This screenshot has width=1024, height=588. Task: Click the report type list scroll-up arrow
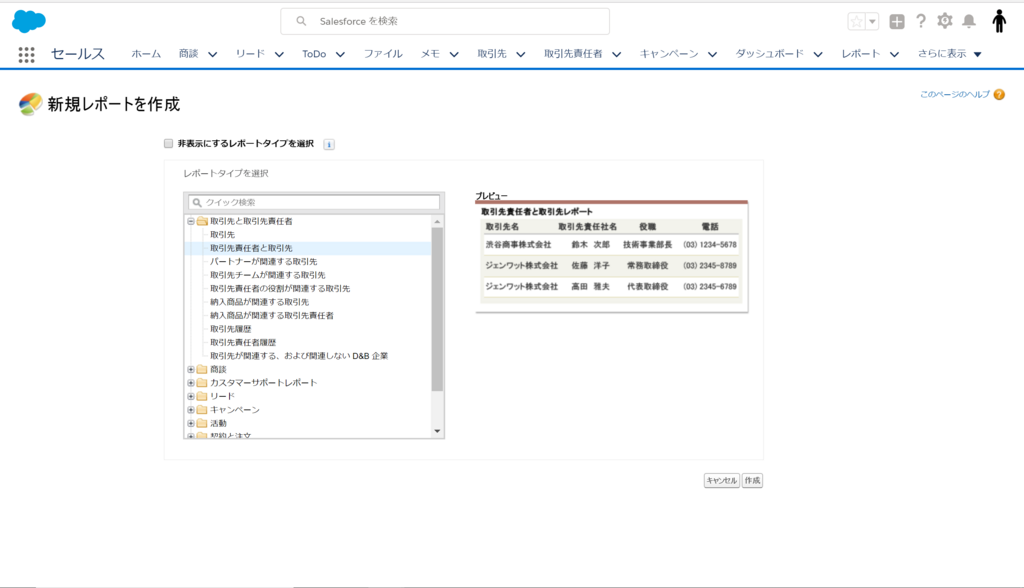(x=438, y=221)
